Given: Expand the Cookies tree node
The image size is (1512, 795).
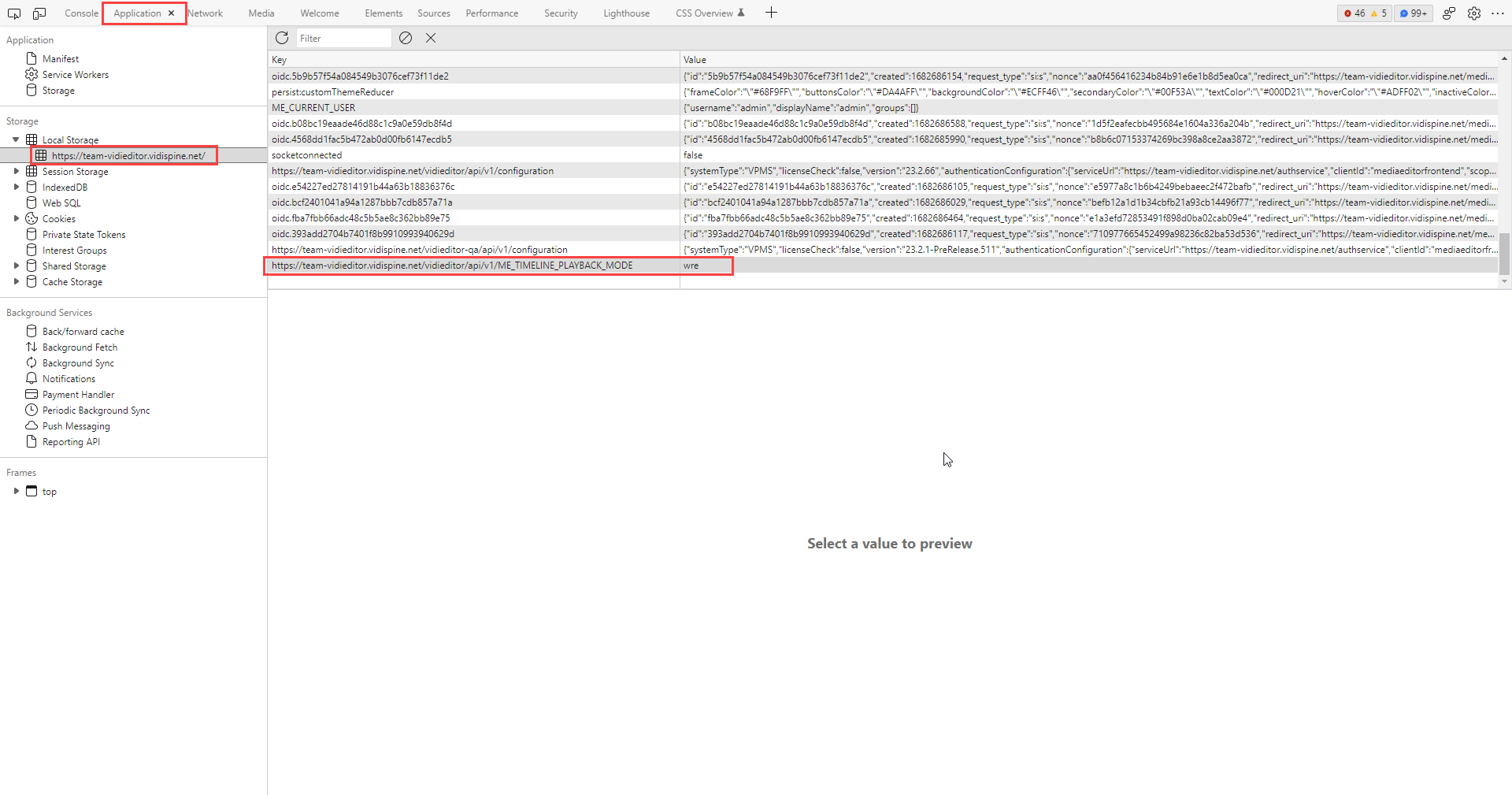Looking at the screenshot, I should tap(16, 218).
